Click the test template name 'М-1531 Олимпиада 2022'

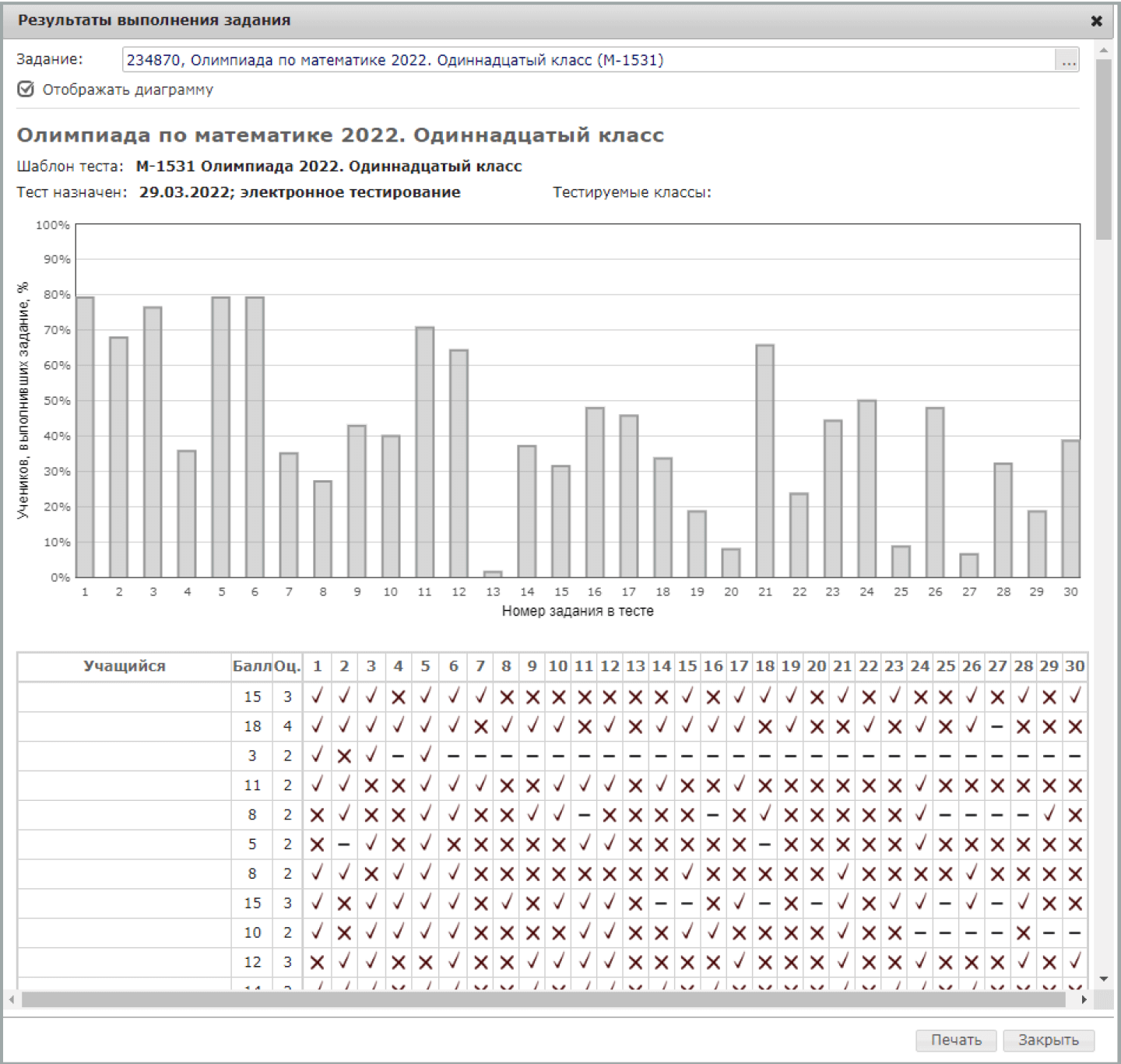329,166
